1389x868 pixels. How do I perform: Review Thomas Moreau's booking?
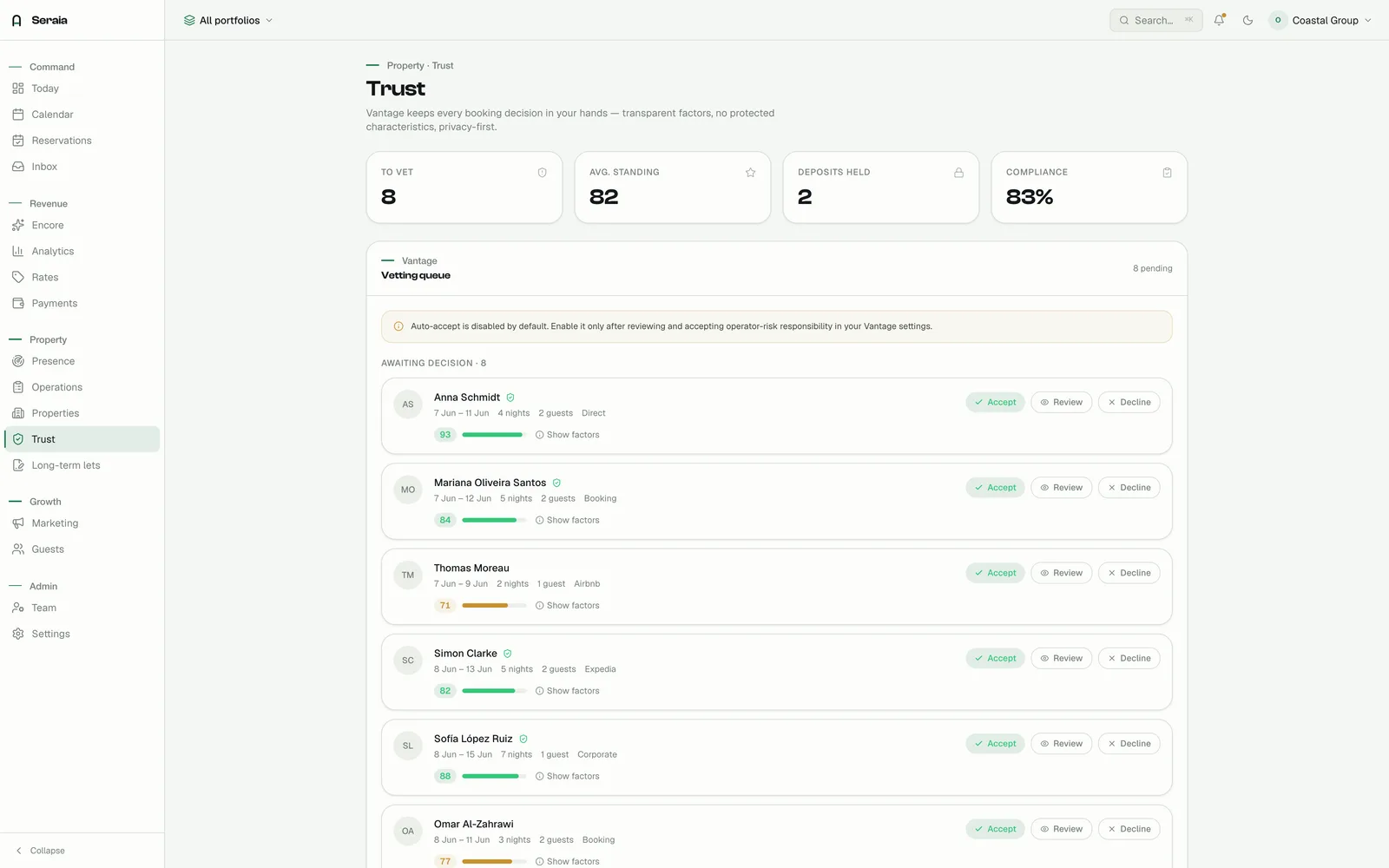[x=1062, y=573]
